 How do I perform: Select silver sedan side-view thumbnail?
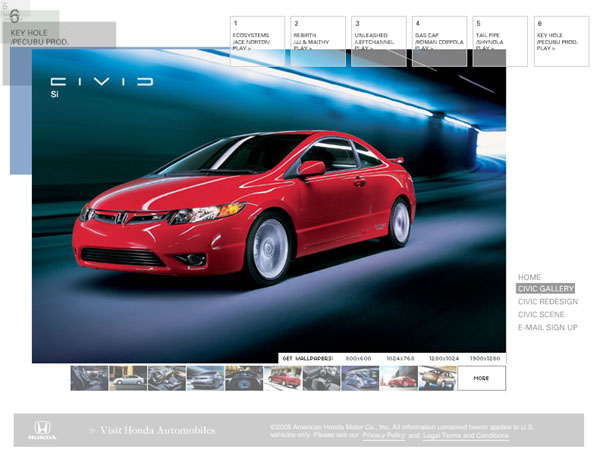click(128, 378)
